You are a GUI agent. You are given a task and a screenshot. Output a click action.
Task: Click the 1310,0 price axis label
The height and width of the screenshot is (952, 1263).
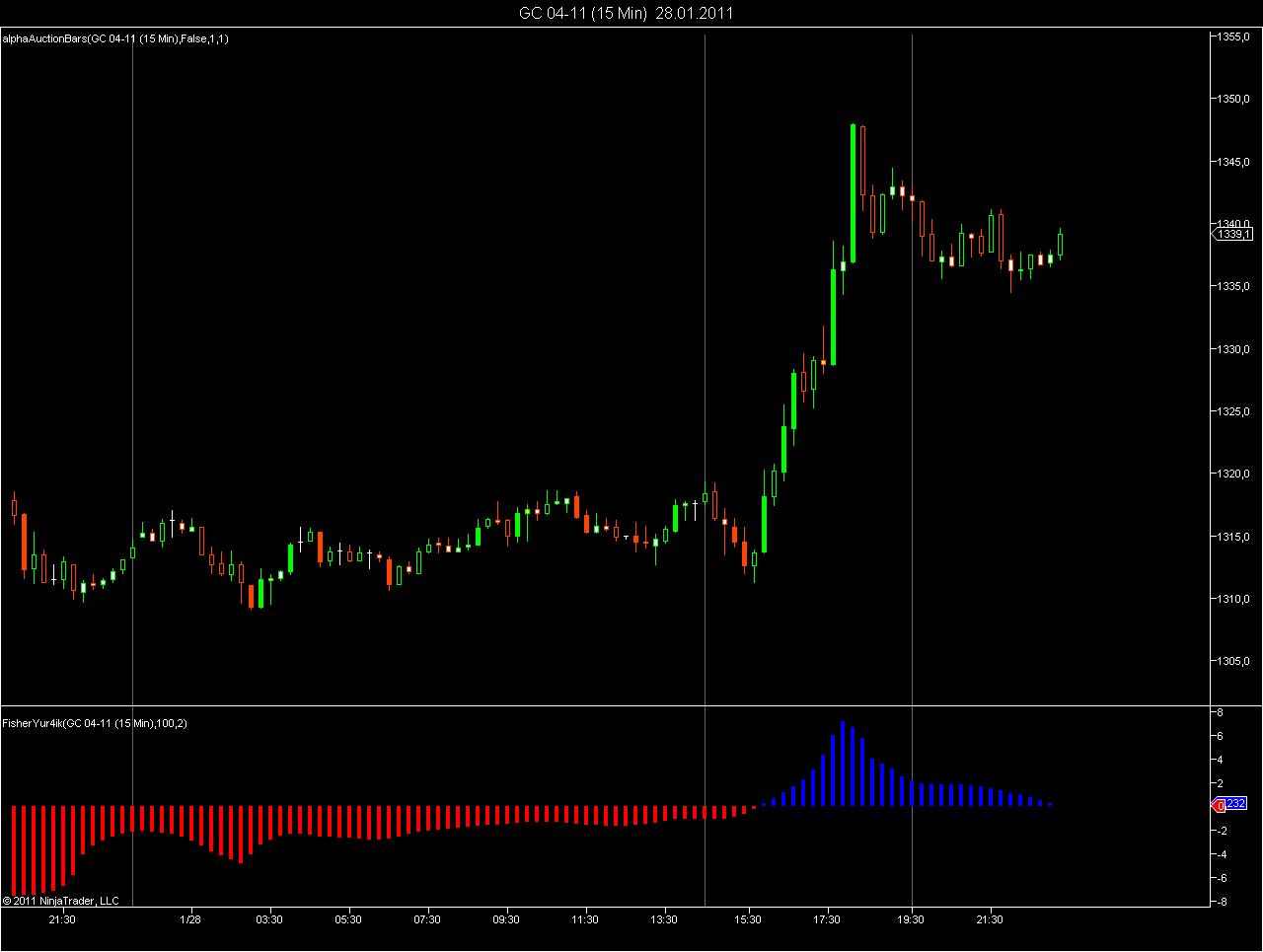(1234, 599)
